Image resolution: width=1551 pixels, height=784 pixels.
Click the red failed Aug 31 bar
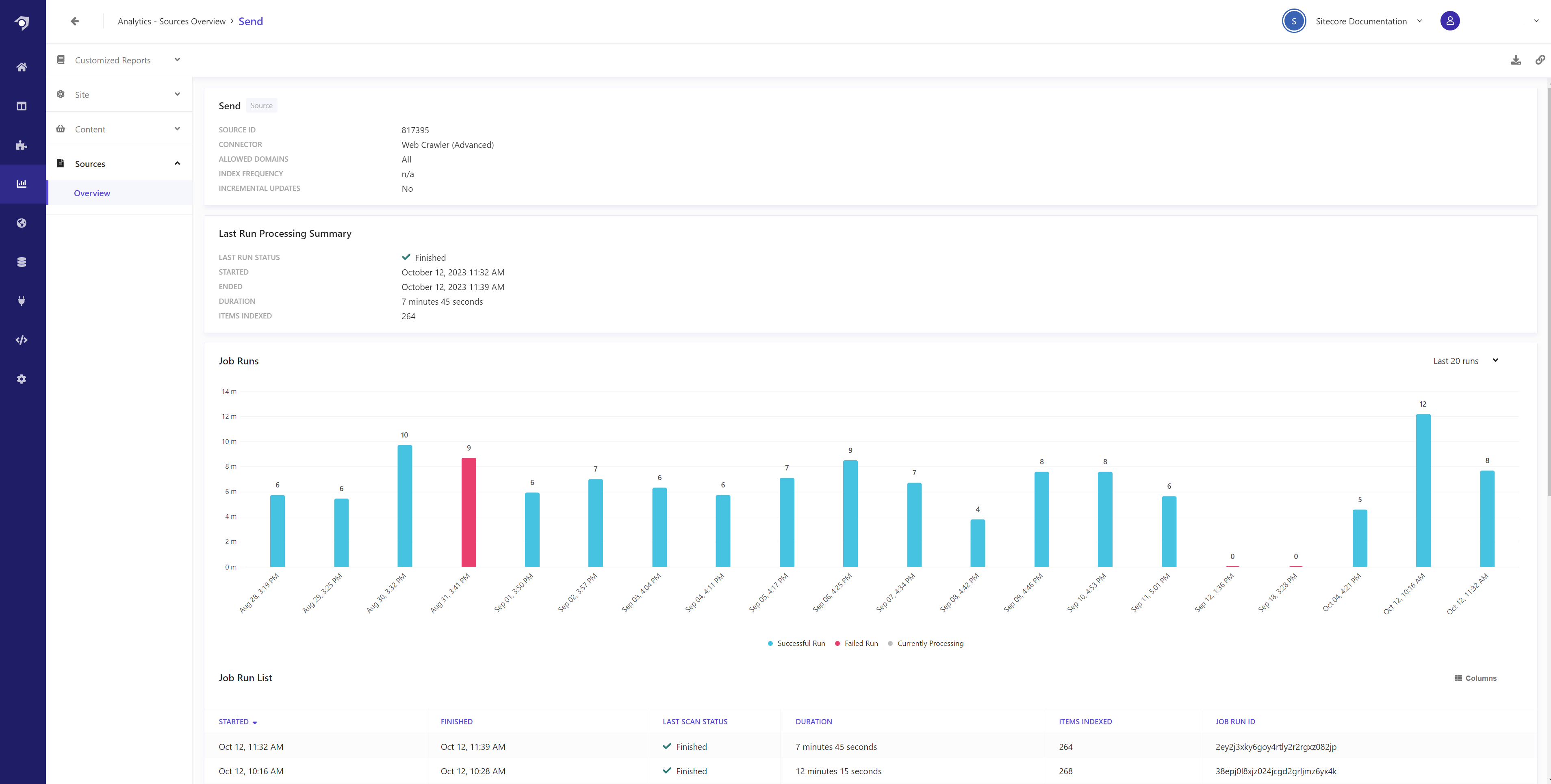point(469,513)
